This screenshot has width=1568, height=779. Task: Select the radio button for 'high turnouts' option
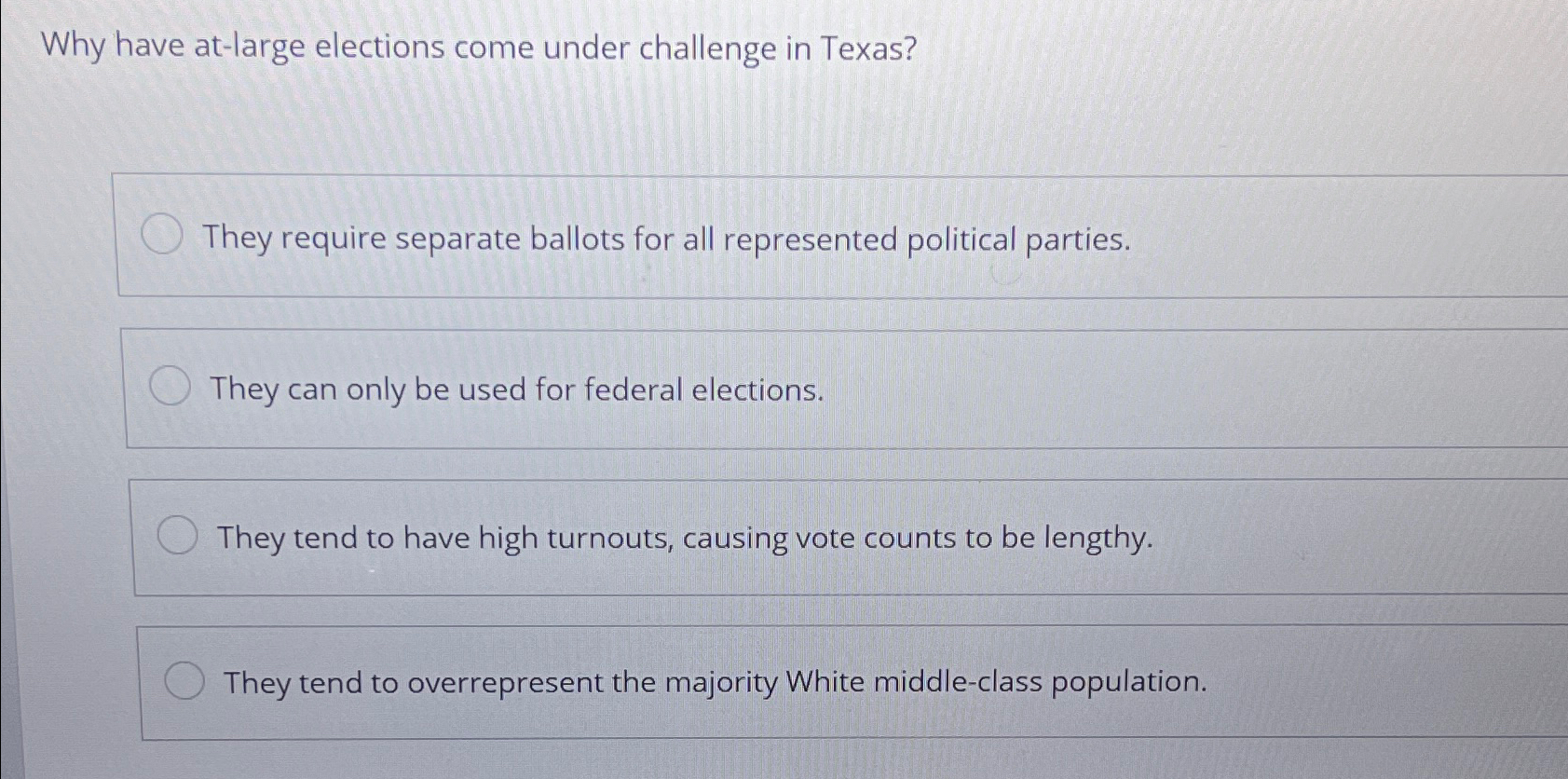[x=178, y=535]
